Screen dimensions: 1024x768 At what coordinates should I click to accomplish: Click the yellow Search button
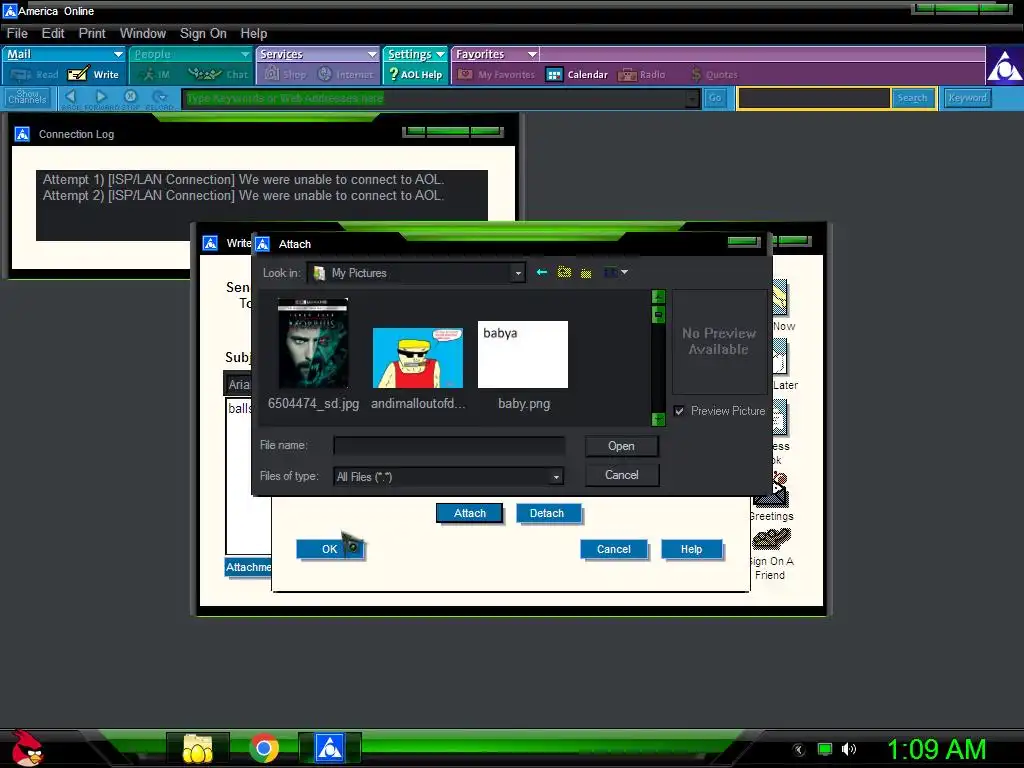tap(912, 98)
